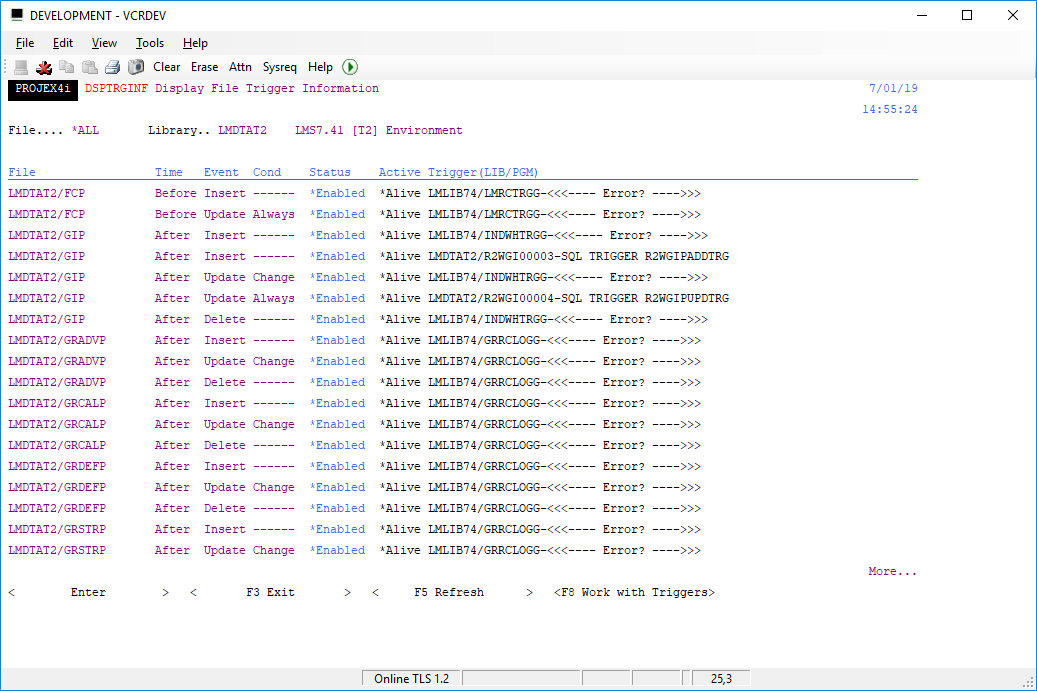Select LMDTAT2/FCP row with Before Update
The image size is (1037, 691).
coord(354,214)
